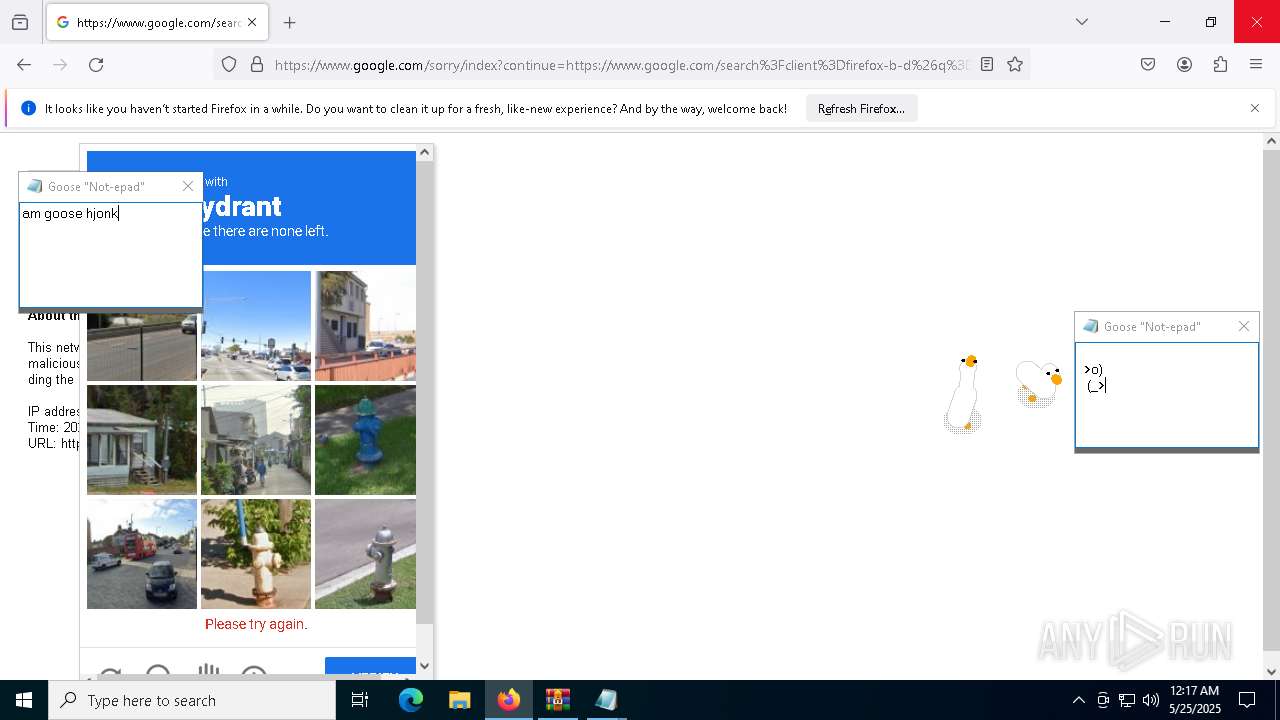The height and width of the screenshot is (720, 1280).
Task: Open the notification center icon
Action: pyautogui.click(x=1248, y=700)
